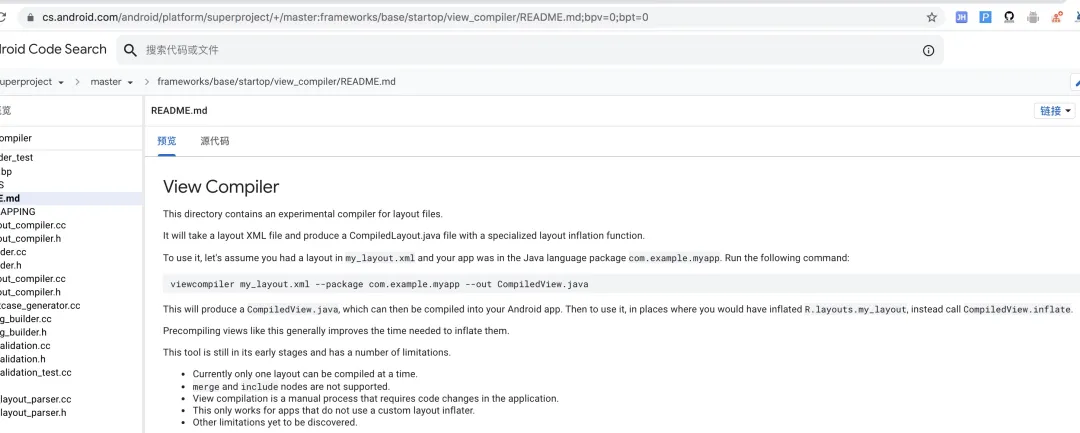Open the 链接 links dropdown
Screen dimensions: 1080x433
click(x=1055, y=111)
